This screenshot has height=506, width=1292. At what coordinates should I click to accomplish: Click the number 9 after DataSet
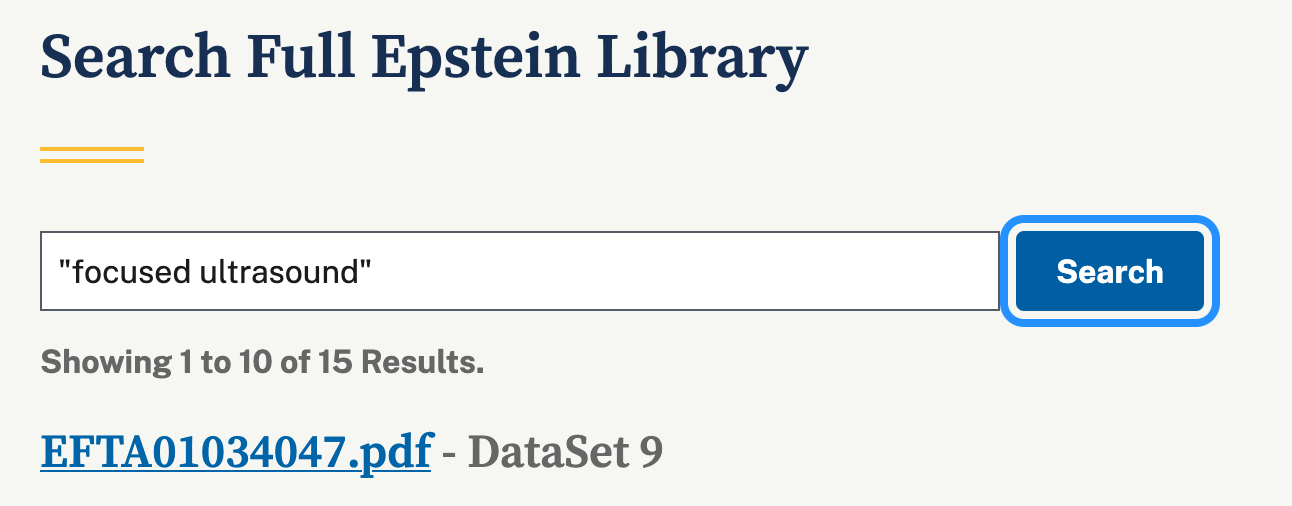tap(651, 452)
